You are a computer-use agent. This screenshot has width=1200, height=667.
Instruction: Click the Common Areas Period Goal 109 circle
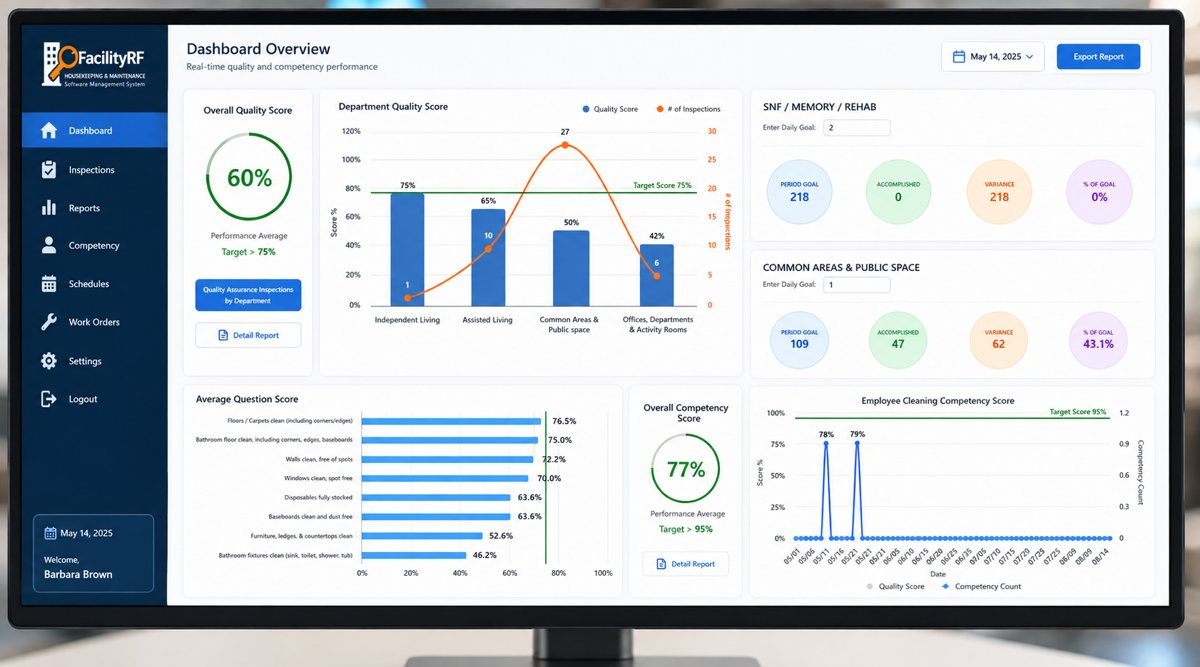coord(799,338)
